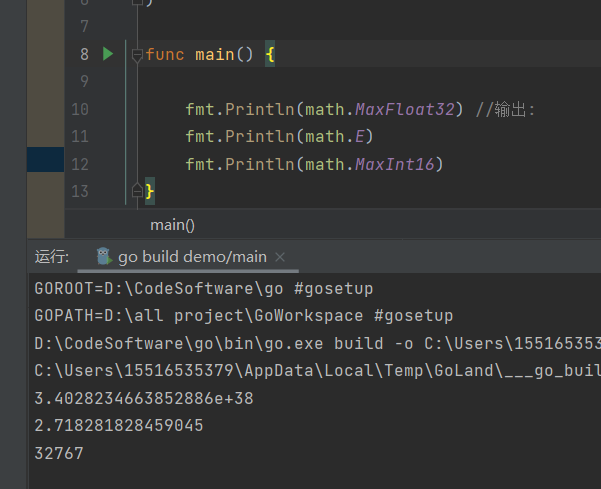Click the Go gopher run configuration icon
This screenshot has width=601, height=489.
[x=103, y=256]
